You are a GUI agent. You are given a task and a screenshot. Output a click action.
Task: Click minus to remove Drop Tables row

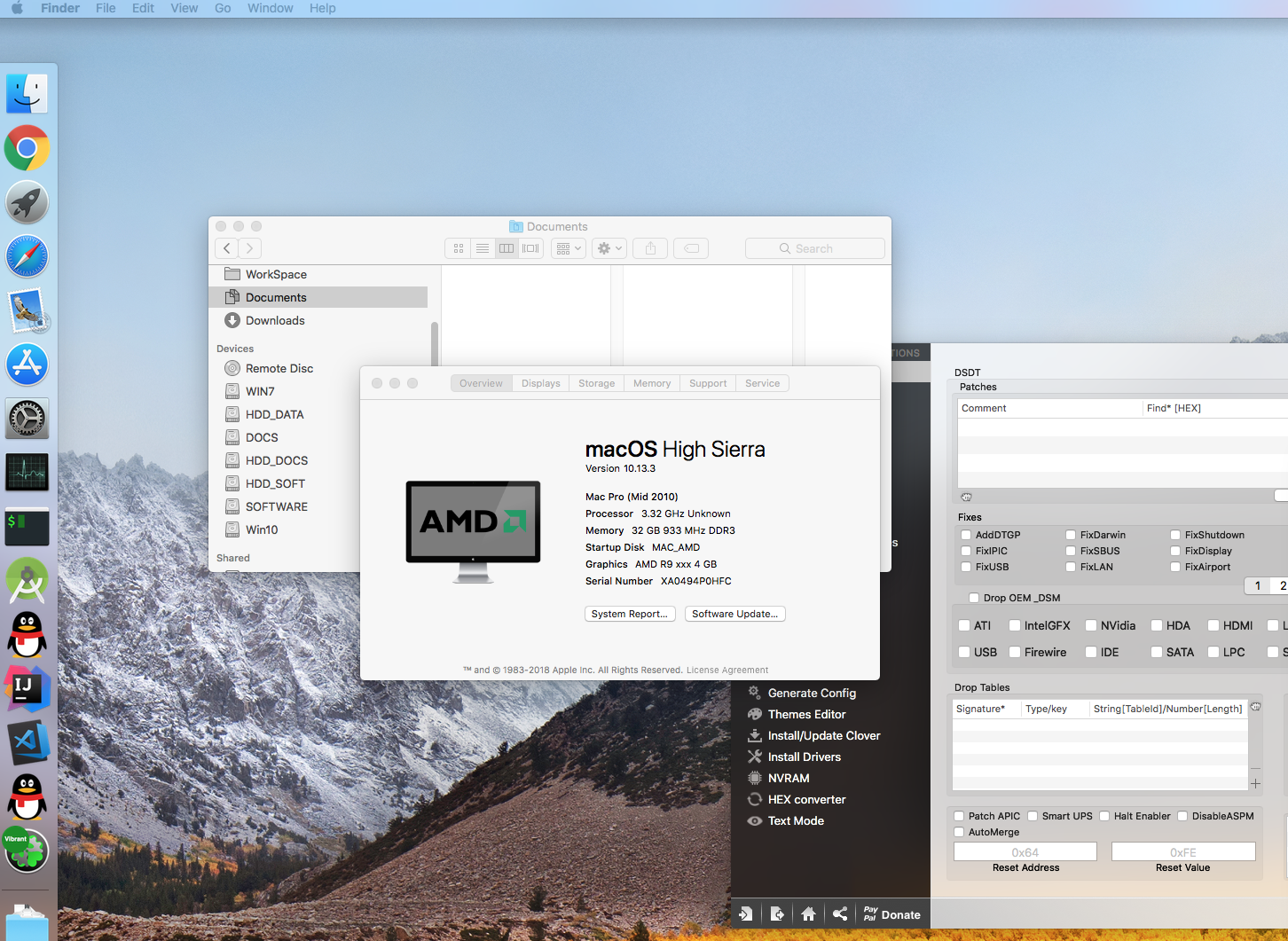pyautogui.click(x=1255, y=769)
